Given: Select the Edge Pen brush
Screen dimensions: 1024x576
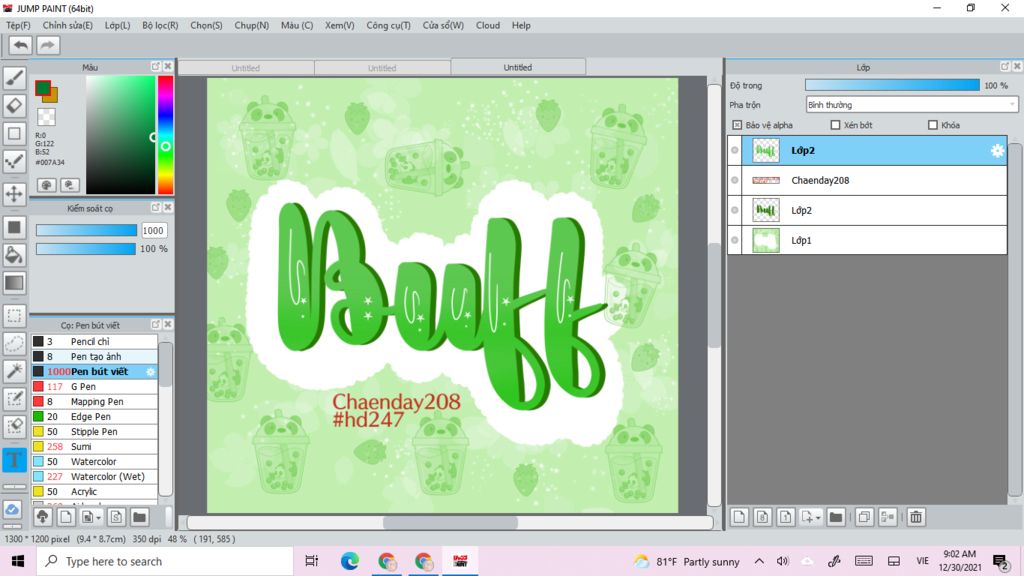Looking at the screenshot, I should click(x=94, y=417).
